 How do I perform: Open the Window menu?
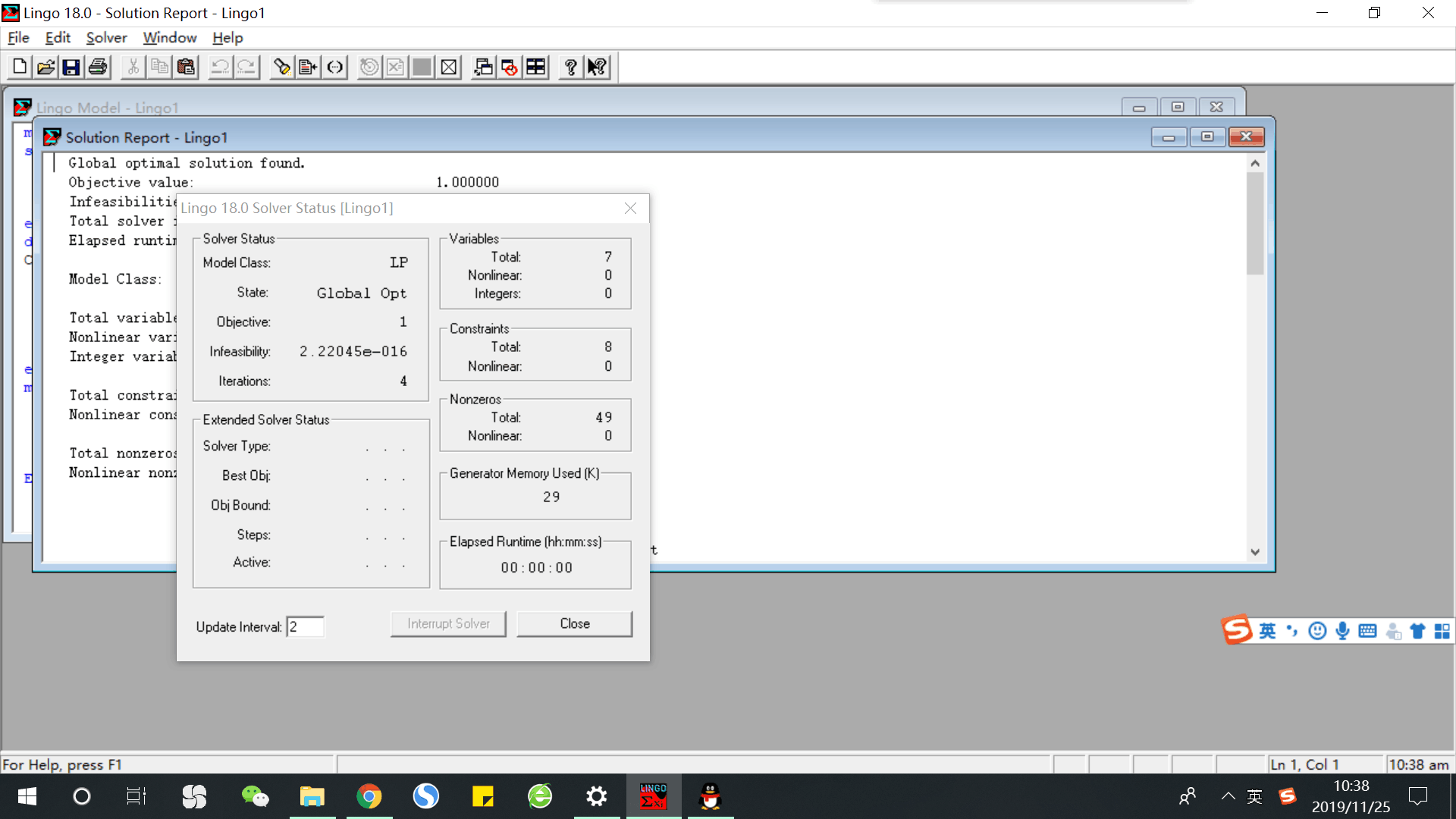pyautogui.click(x=170, y=38)
